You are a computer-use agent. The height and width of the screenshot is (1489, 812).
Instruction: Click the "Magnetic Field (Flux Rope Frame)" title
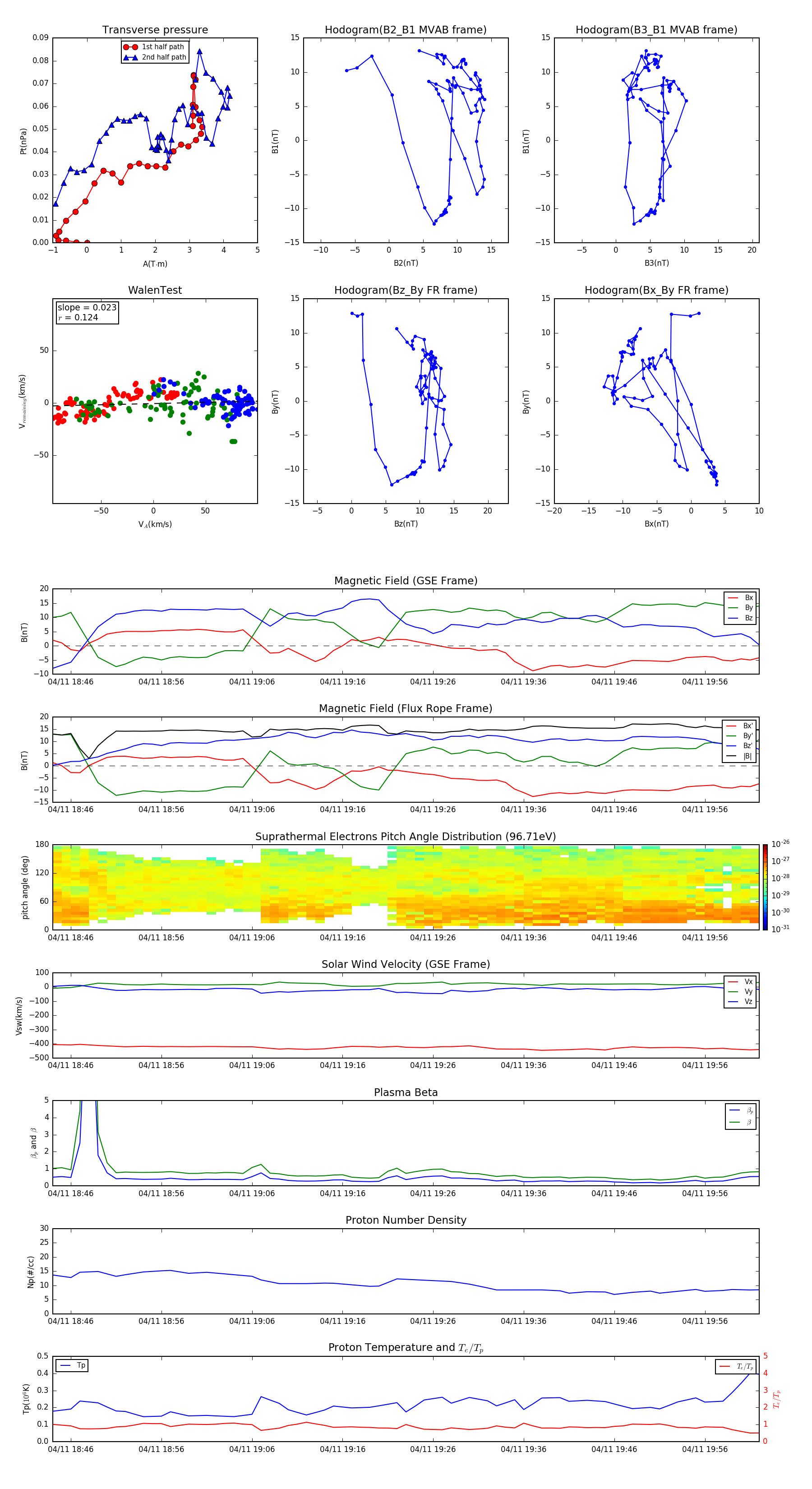(406, 709)
